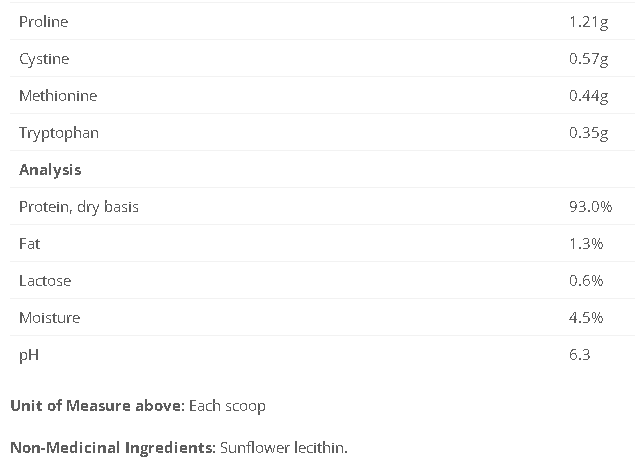
Task: Select the 0.6% lactose value
Action: pos(586,281)
